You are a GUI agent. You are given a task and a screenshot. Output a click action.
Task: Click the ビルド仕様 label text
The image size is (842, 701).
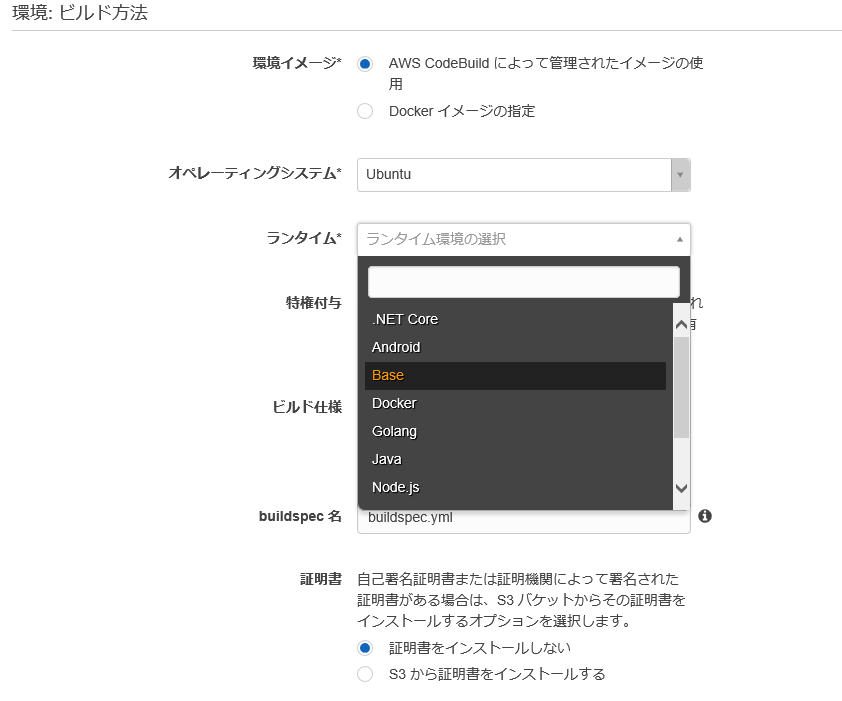click(307, 407)
